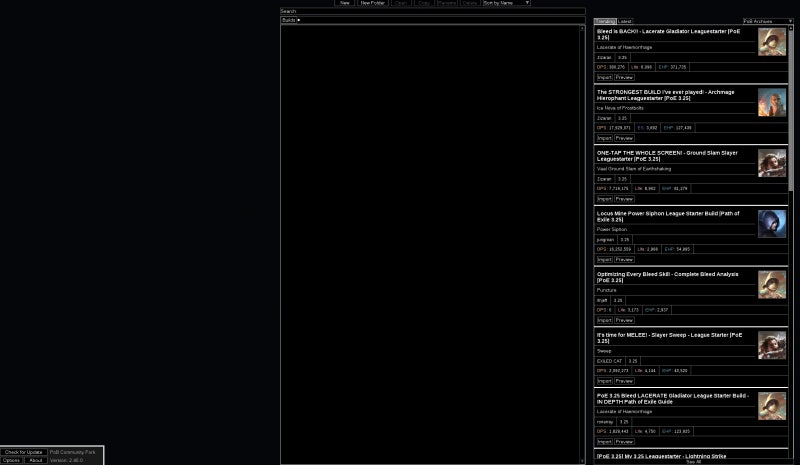
Task: Preview the Archmage Hierophant Leaguestarter build
Action: (624, 138)
